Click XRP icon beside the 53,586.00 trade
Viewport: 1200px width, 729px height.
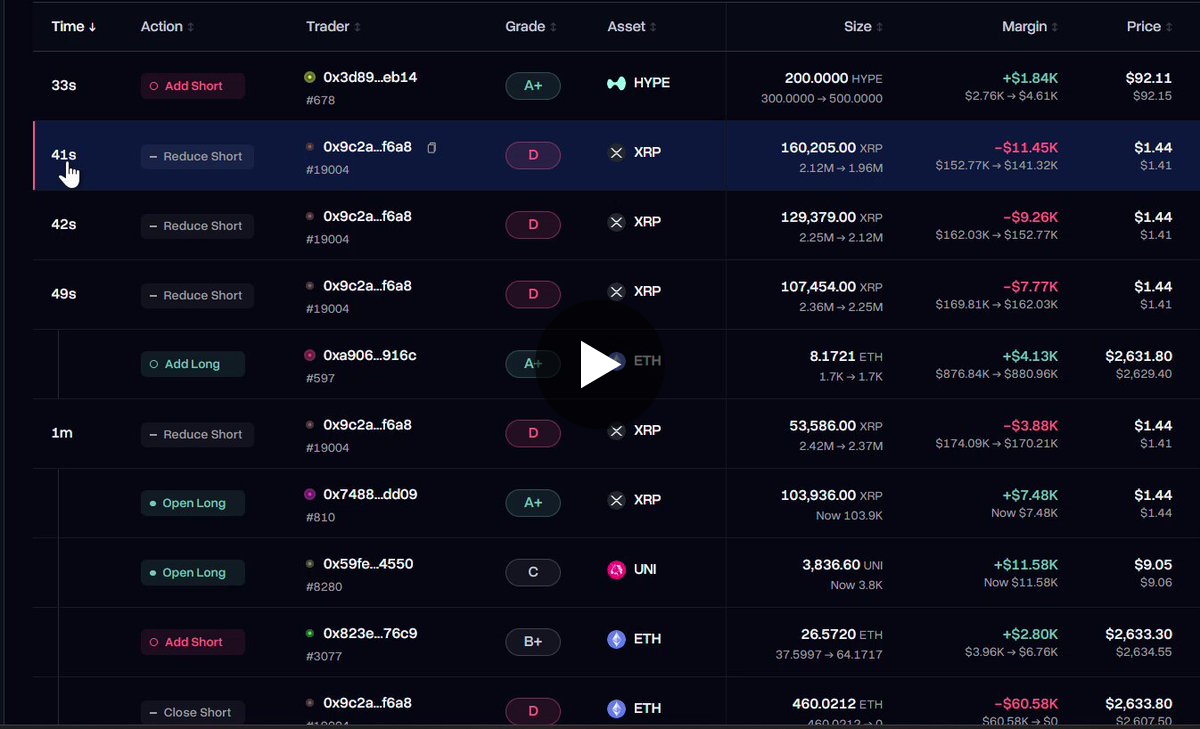(x=617, y=431)
